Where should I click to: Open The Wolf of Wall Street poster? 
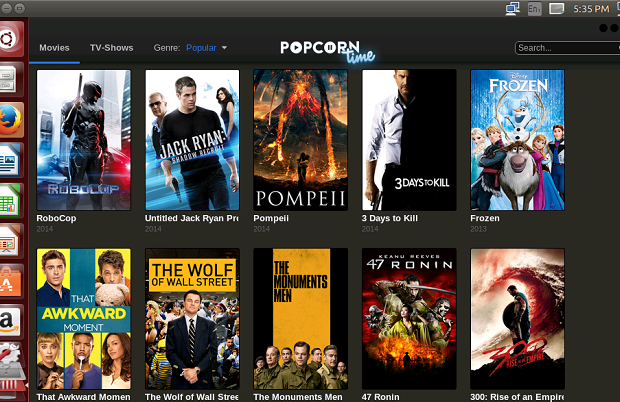(192, 319)
